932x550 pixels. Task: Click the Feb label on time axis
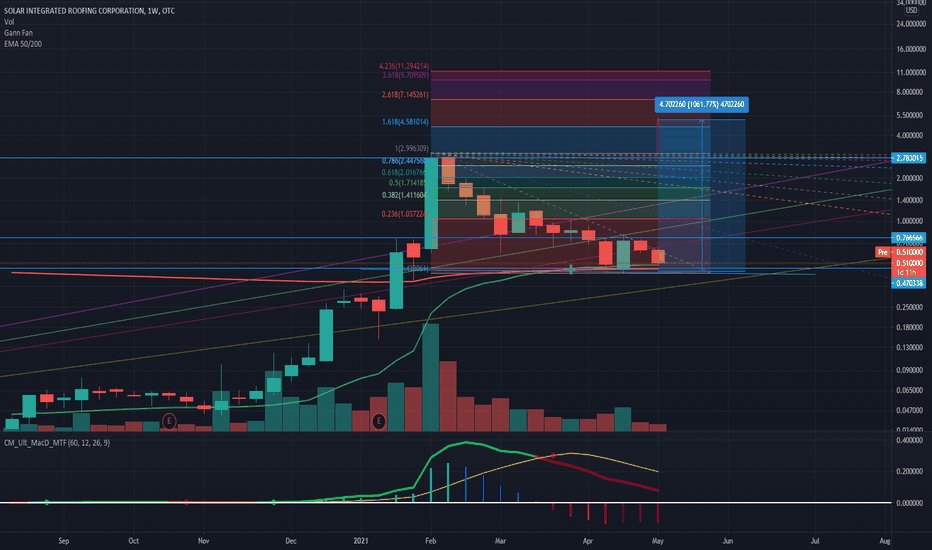pyautogui.click(x=430, y=541)
